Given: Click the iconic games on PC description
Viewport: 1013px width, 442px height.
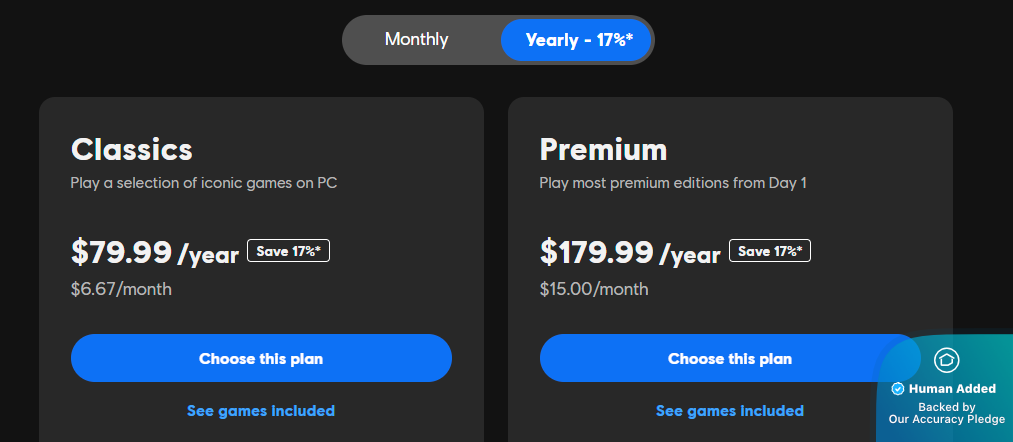Looking at the screenshot, I should pyautogui.click(x=209, y=183).
